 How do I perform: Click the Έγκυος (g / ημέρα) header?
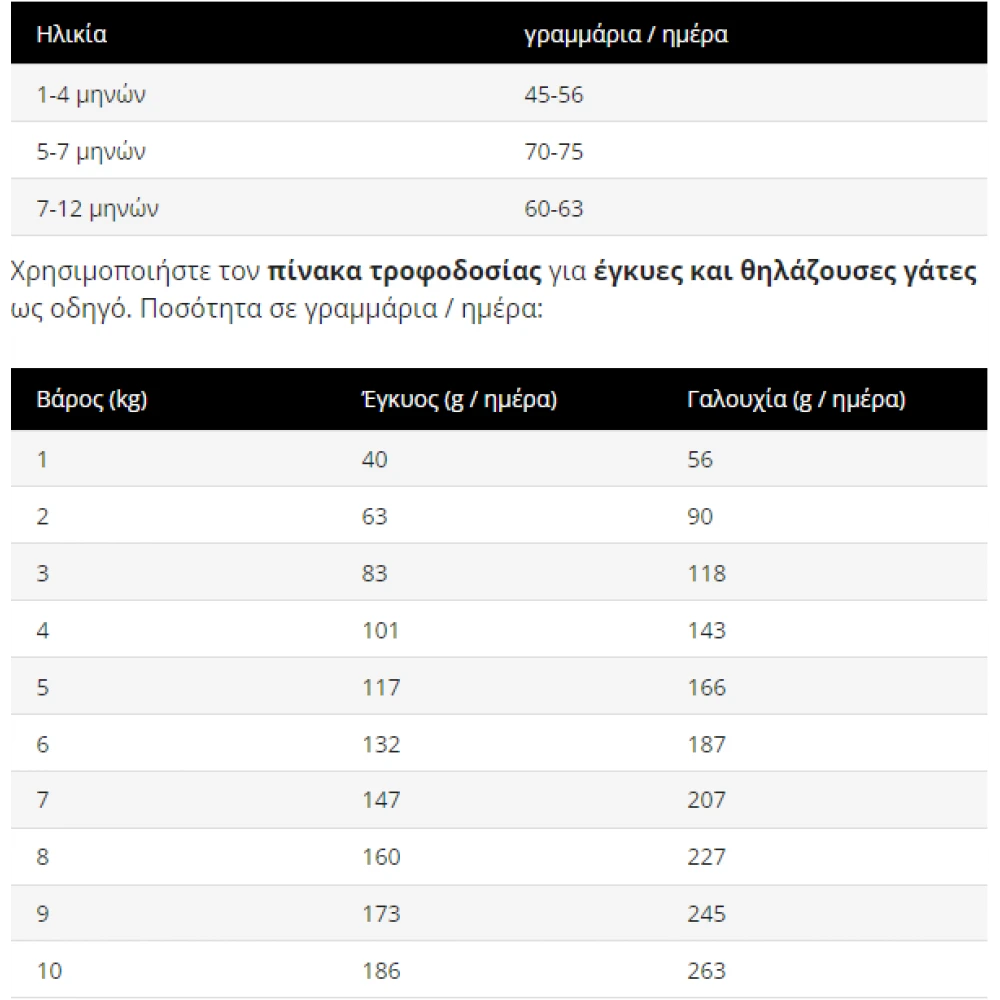pyautogui.click(x=459, y=400)
